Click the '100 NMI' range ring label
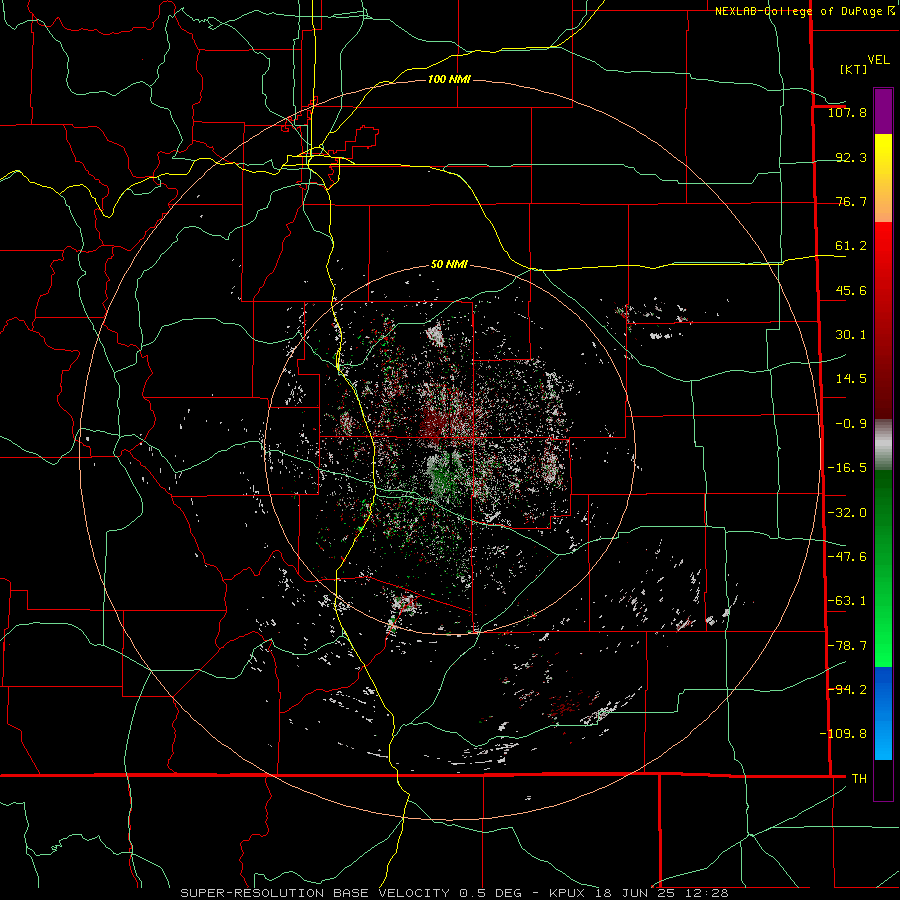The width and height of the screenshot is (900, 900). (449, 79)
